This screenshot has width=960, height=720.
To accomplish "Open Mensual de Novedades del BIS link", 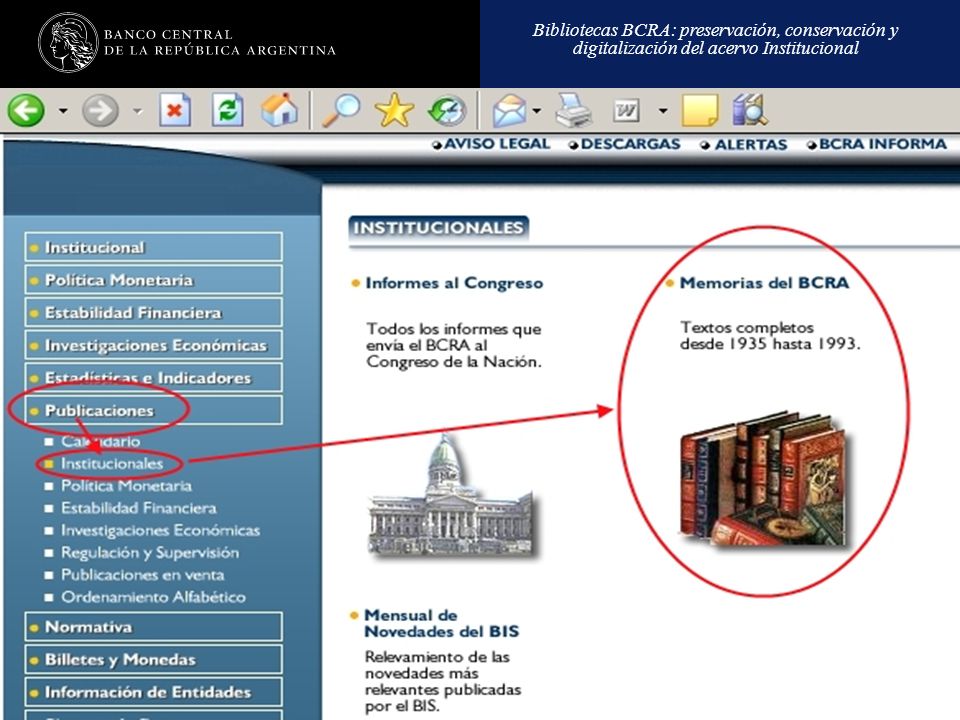I will coord(441,623).
